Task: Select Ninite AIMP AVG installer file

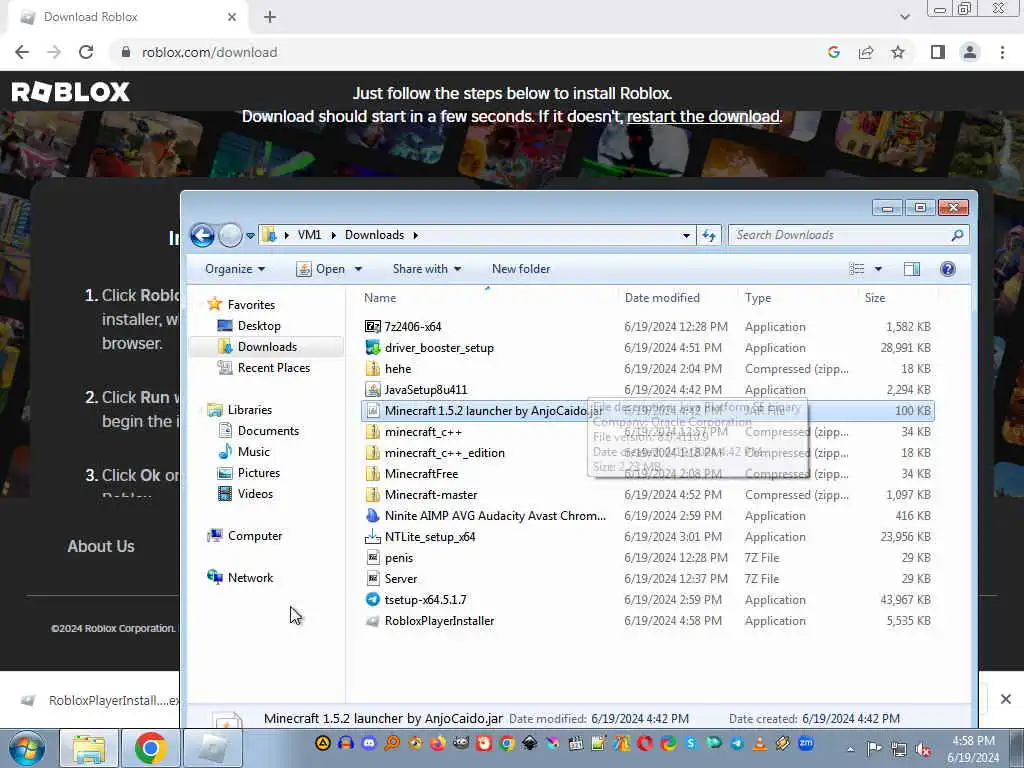Action: 495,516
